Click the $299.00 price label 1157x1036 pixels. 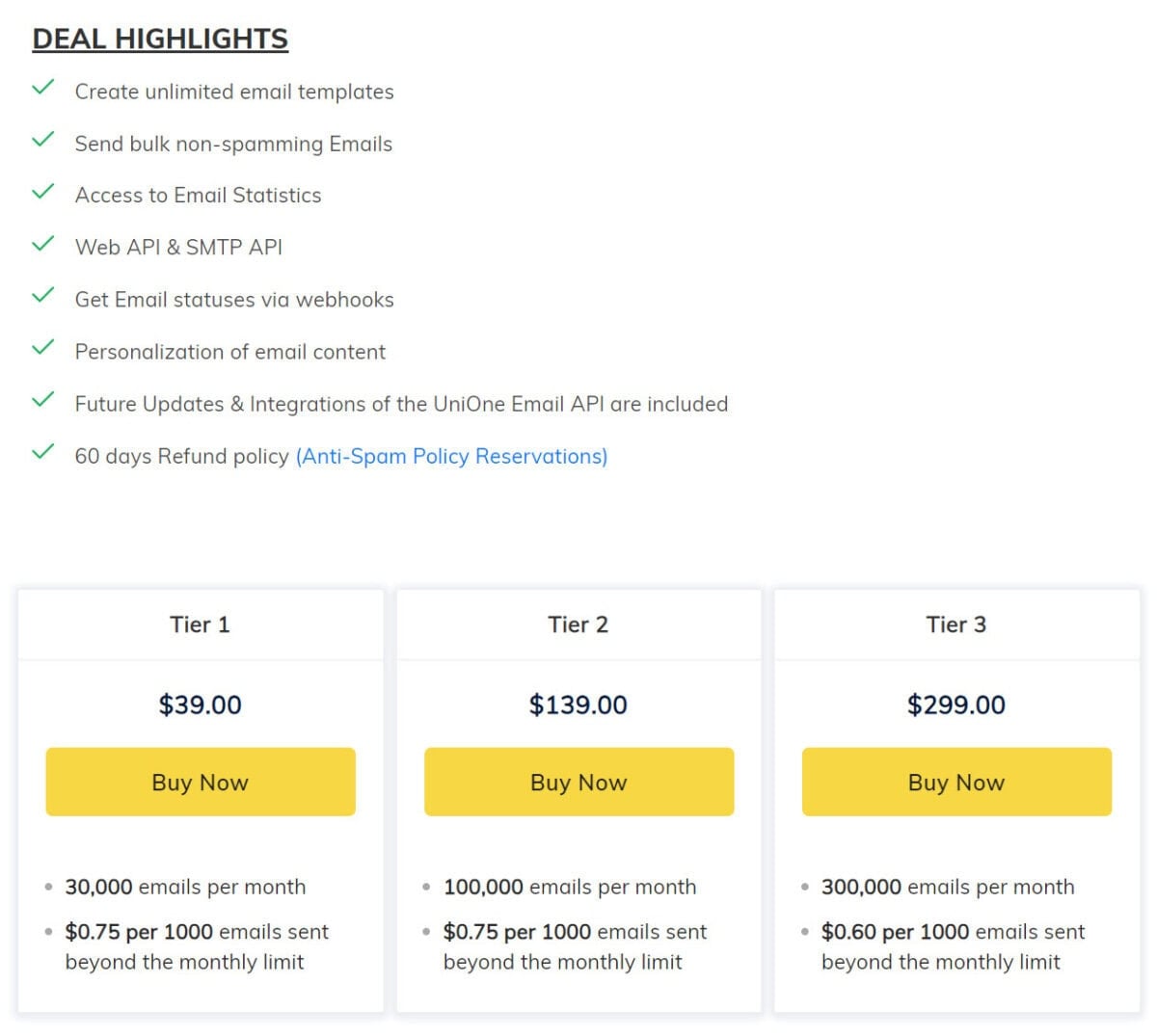(x=955, y=704)
